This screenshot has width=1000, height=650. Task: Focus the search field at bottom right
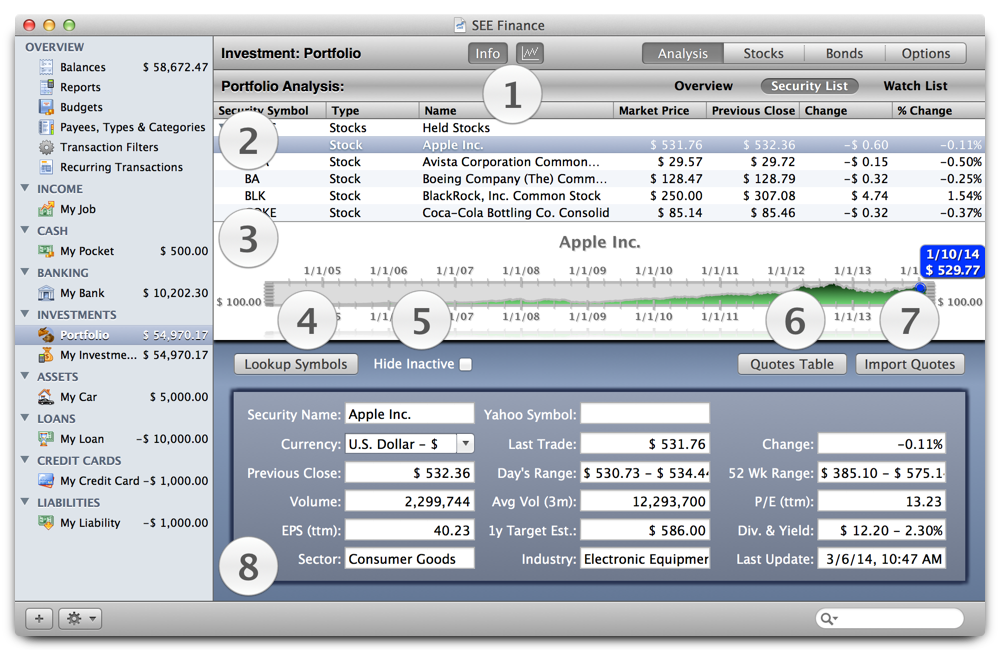(890, 618)
